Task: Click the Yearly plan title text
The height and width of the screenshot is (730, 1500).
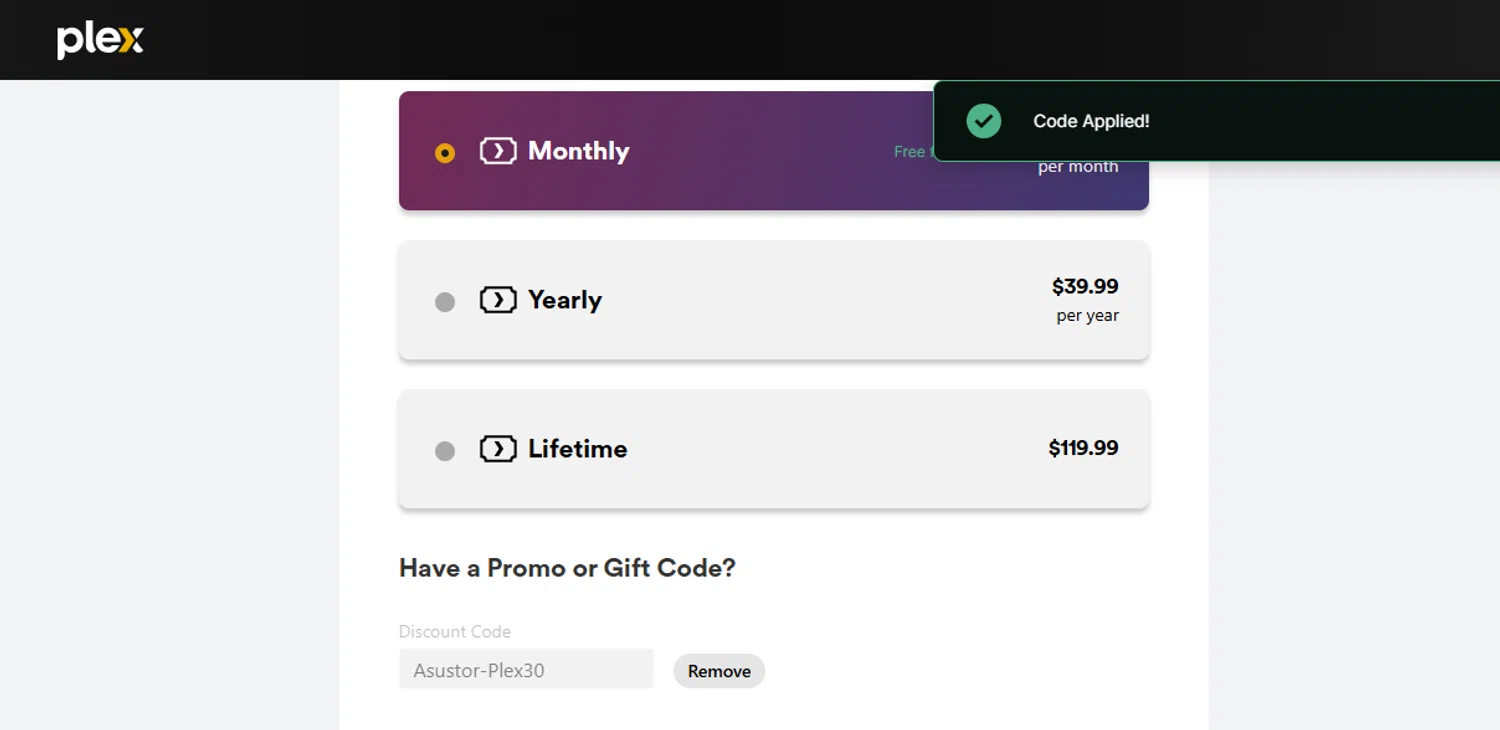Action: pyautogui.click(x=565, y=300)
